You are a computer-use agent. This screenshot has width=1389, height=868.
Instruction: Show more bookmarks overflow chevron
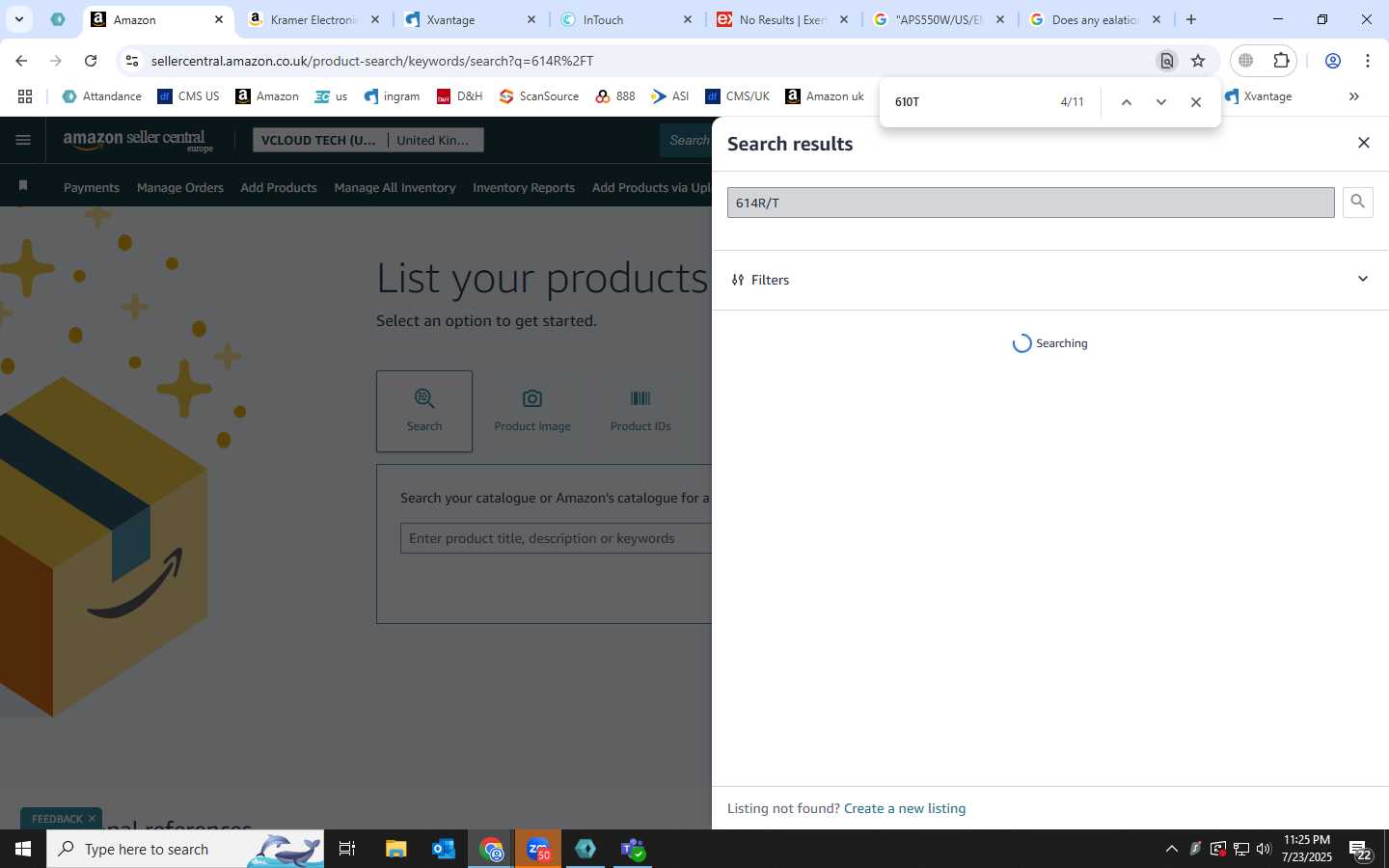click(1353, 96)
